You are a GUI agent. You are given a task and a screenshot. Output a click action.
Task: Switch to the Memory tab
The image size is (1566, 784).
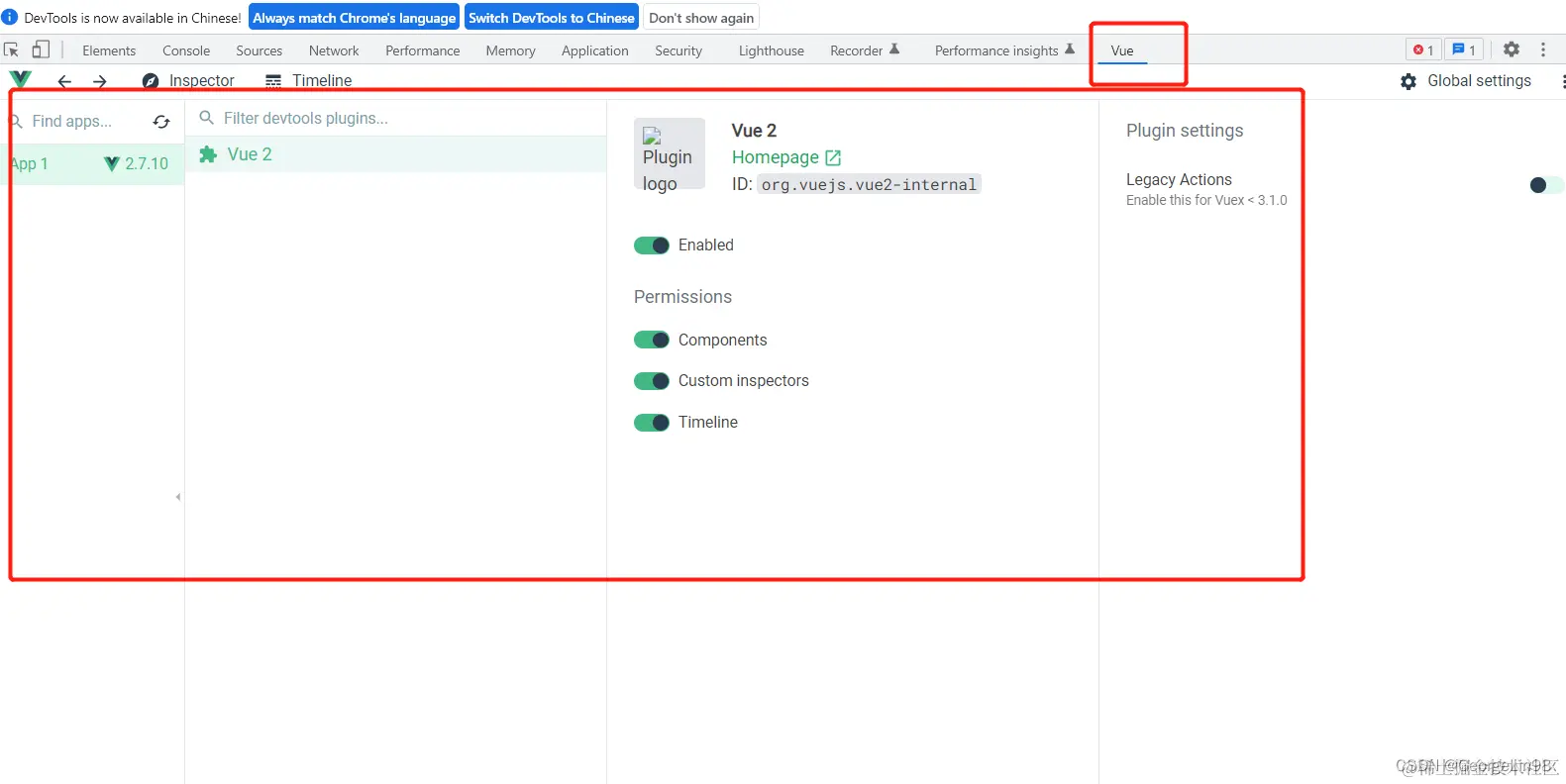pyautogui.click(x=510, y=50)
